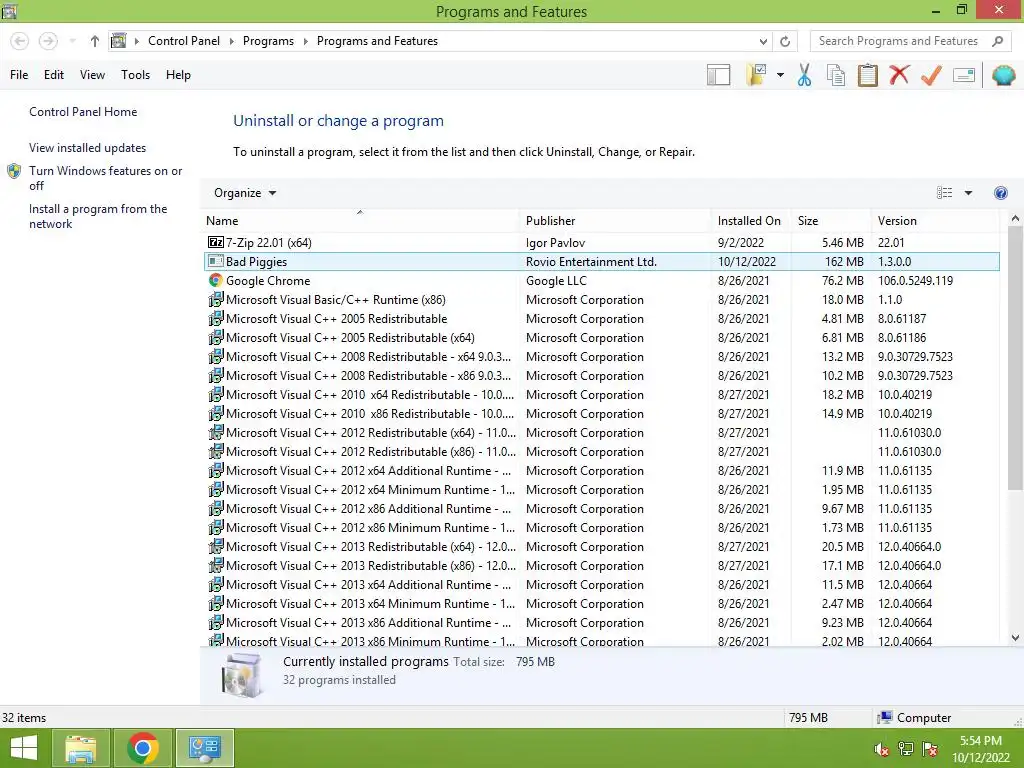Open Turn Windows features on or off
Viewport: 1024px width, 768px height.
pos(106,178)
